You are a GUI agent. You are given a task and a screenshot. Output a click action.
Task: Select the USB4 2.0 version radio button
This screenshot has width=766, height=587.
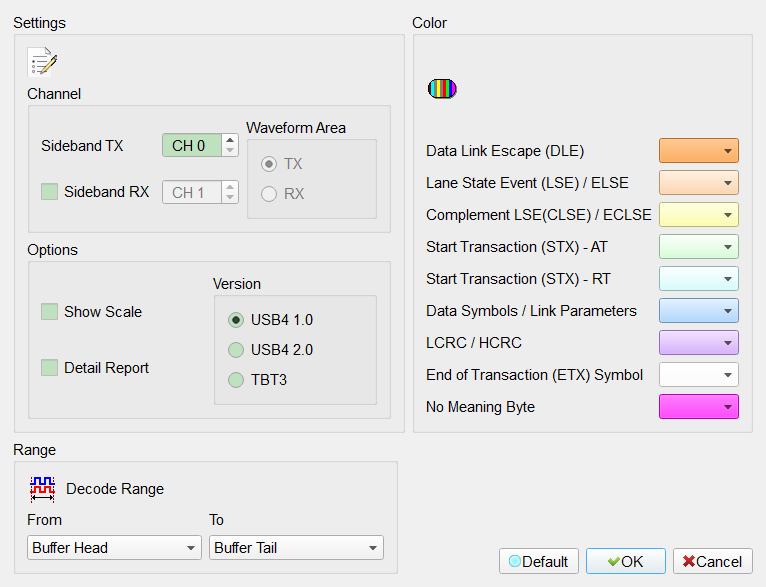tap(236, 350)
